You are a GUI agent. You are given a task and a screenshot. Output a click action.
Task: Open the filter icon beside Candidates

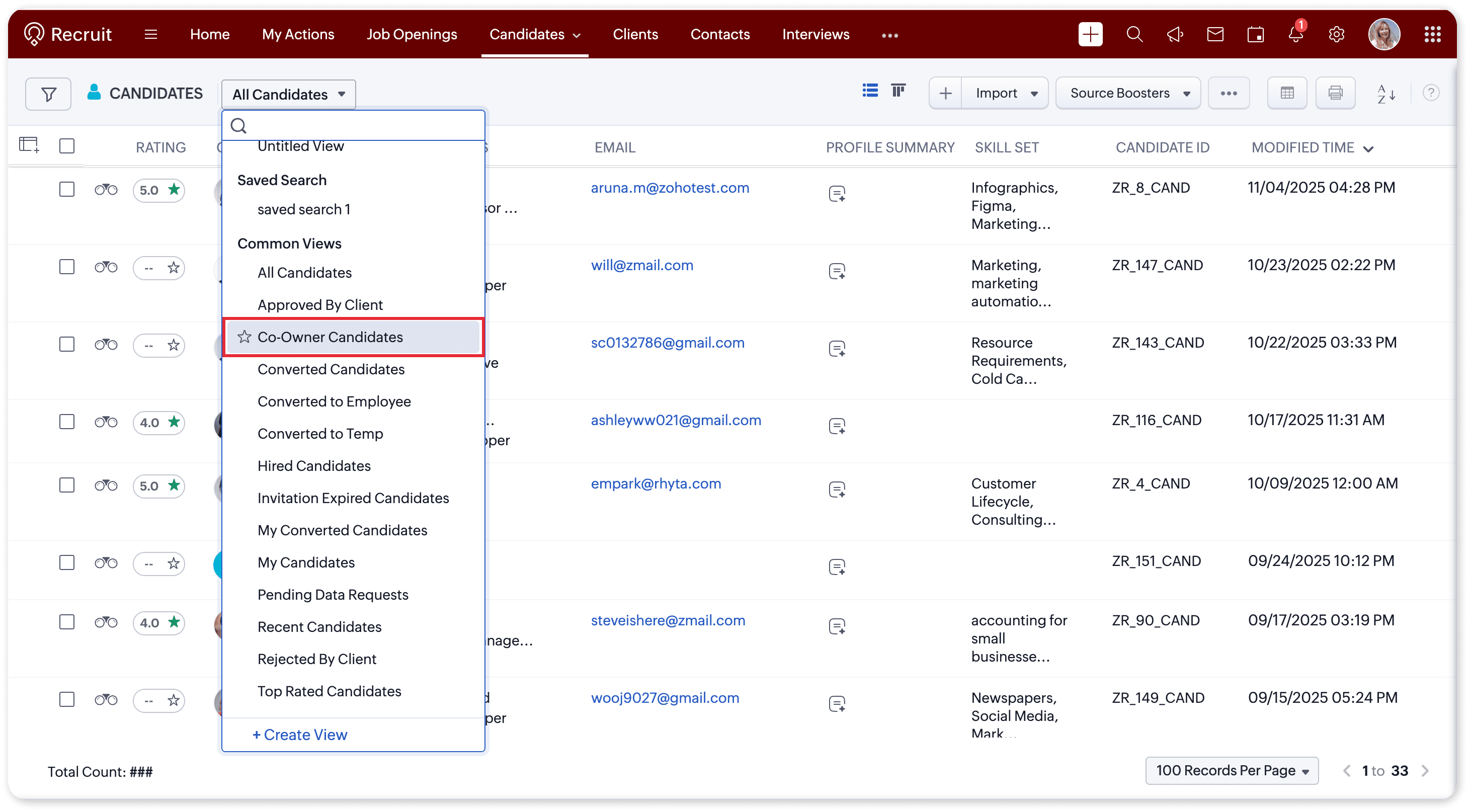pyautogui.click(x=48, y=94)
